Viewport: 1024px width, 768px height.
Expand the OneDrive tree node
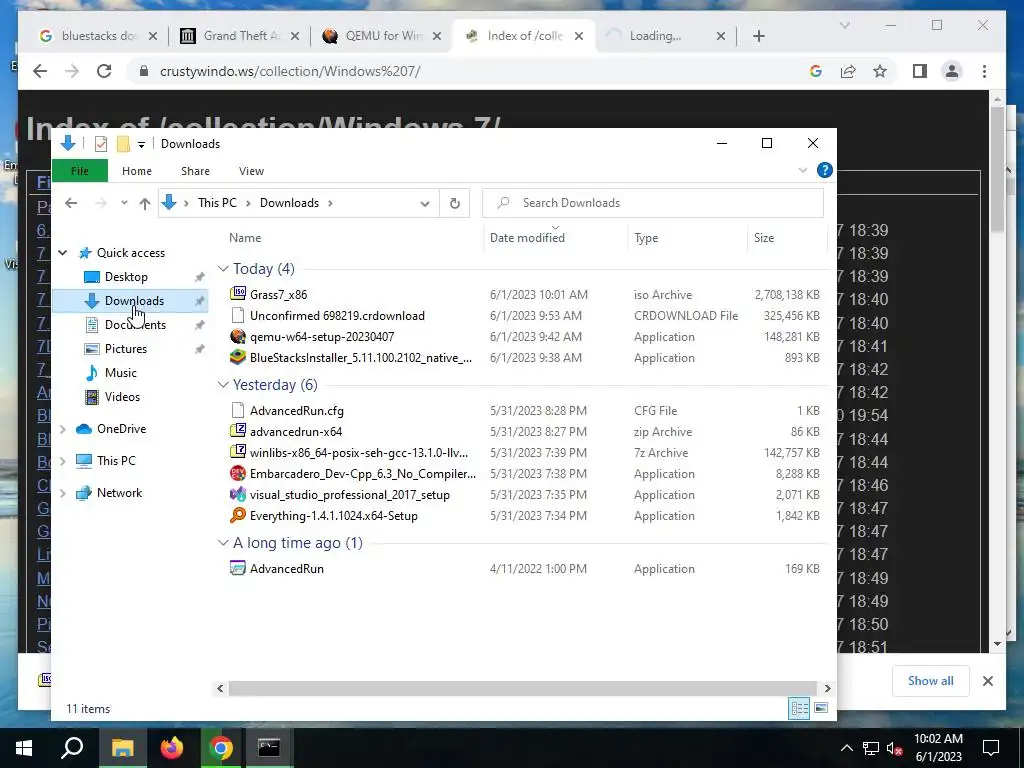(x=63, y=429)
